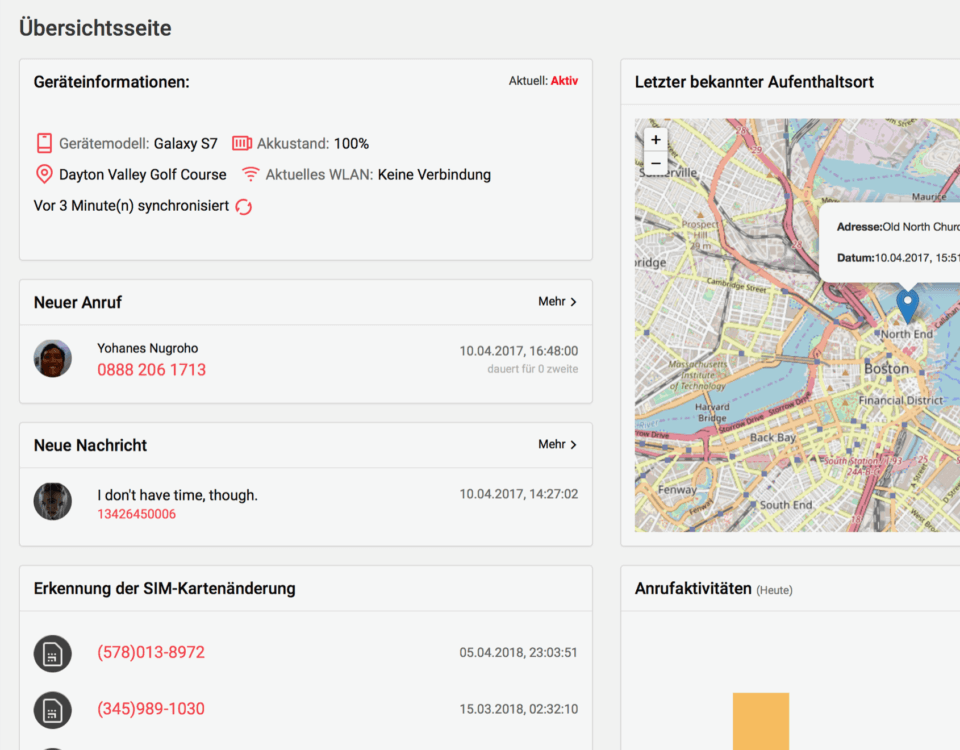Click "Vor 3 Minute(n) synchronisiert" text
The height and width of the screenshot is (750, 960).
click(x=132, y=206)
